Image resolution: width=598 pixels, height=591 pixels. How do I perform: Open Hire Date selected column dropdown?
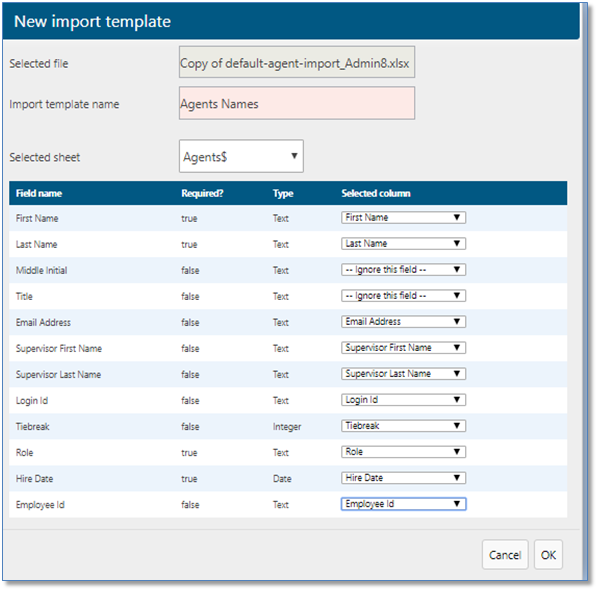(403, 478)
